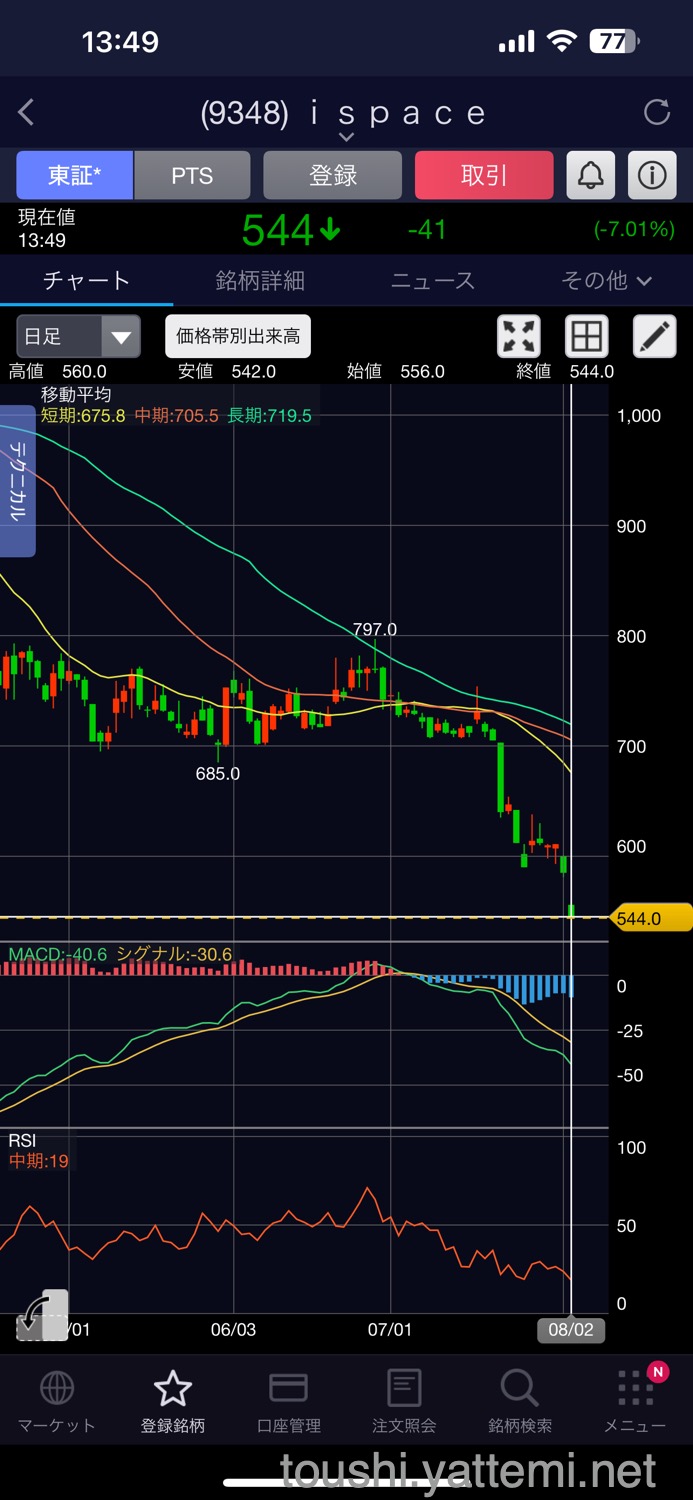Open the 日足 timeframe dropdown

coord(78,337)
